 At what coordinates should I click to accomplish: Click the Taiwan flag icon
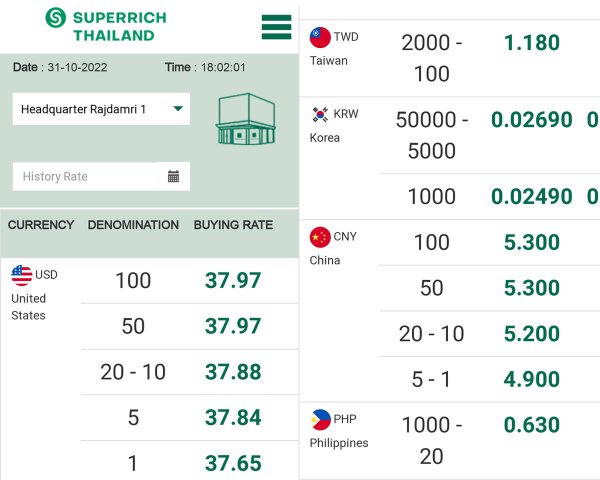(x=320, y=37)
